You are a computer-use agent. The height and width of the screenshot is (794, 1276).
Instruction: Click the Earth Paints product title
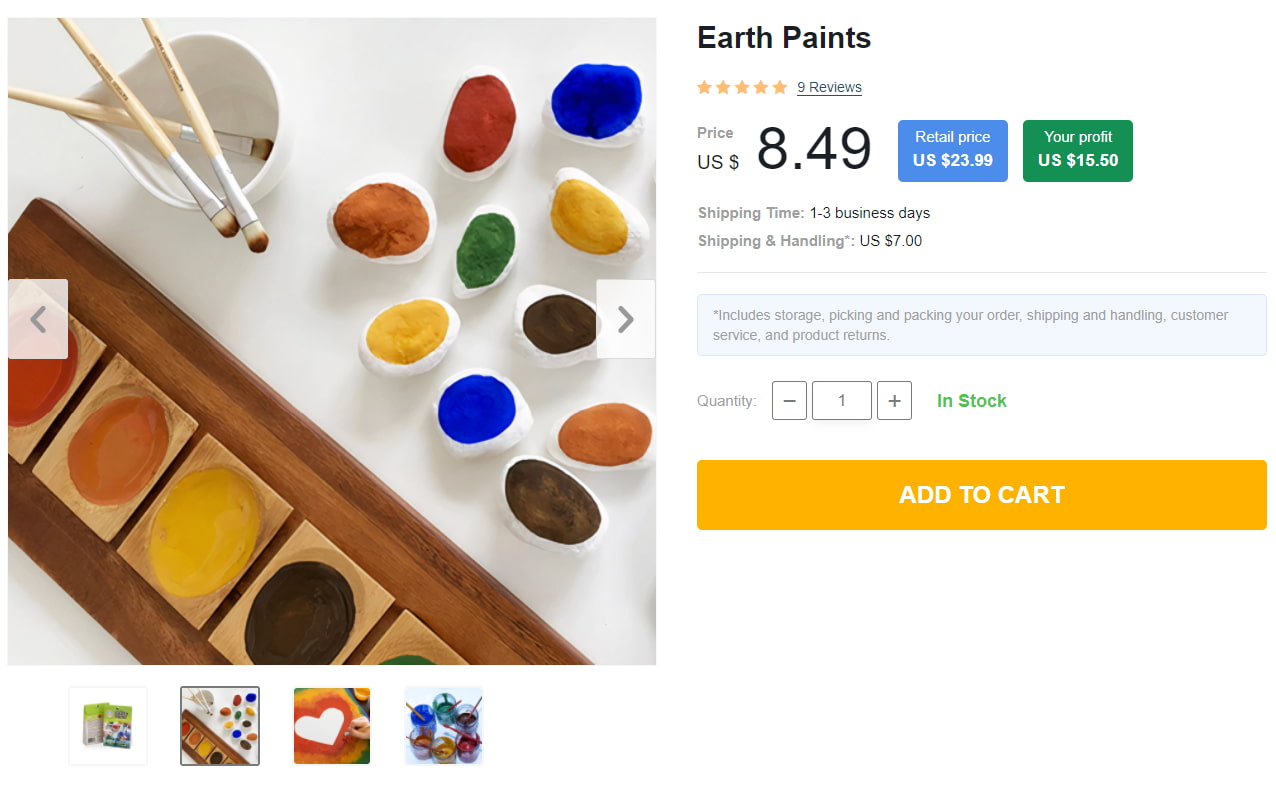(784, 37)
